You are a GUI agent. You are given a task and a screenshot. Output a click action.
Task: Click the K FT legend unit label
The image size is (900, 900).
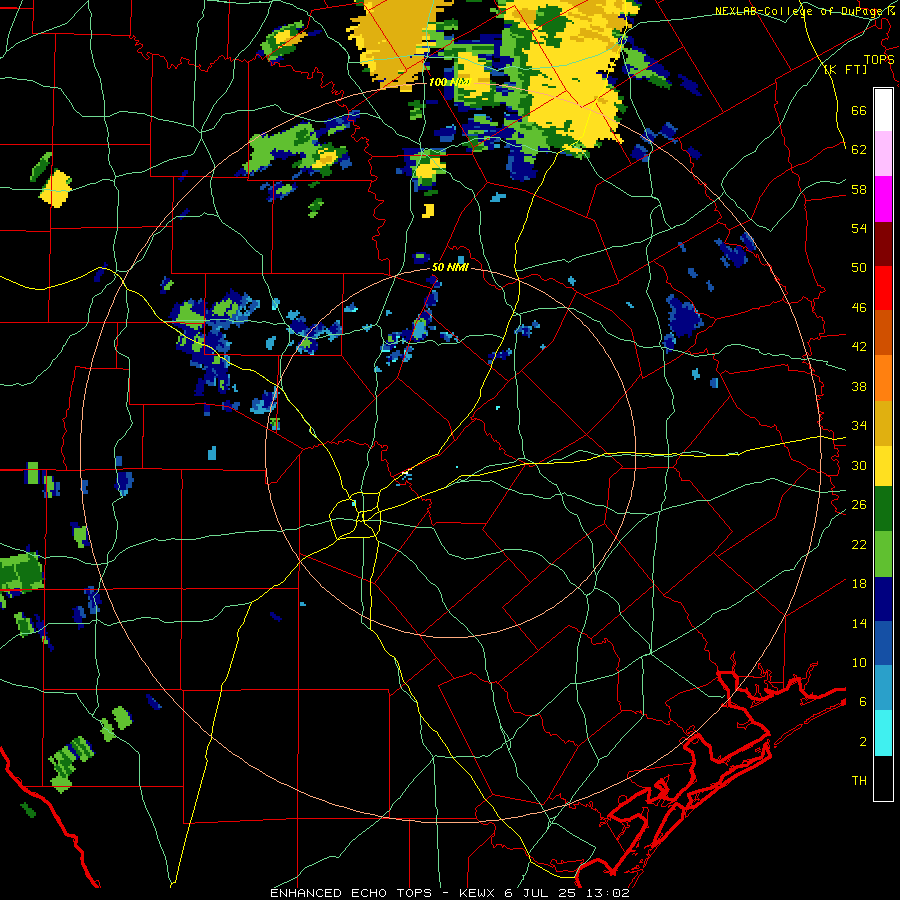coord(845,69)
